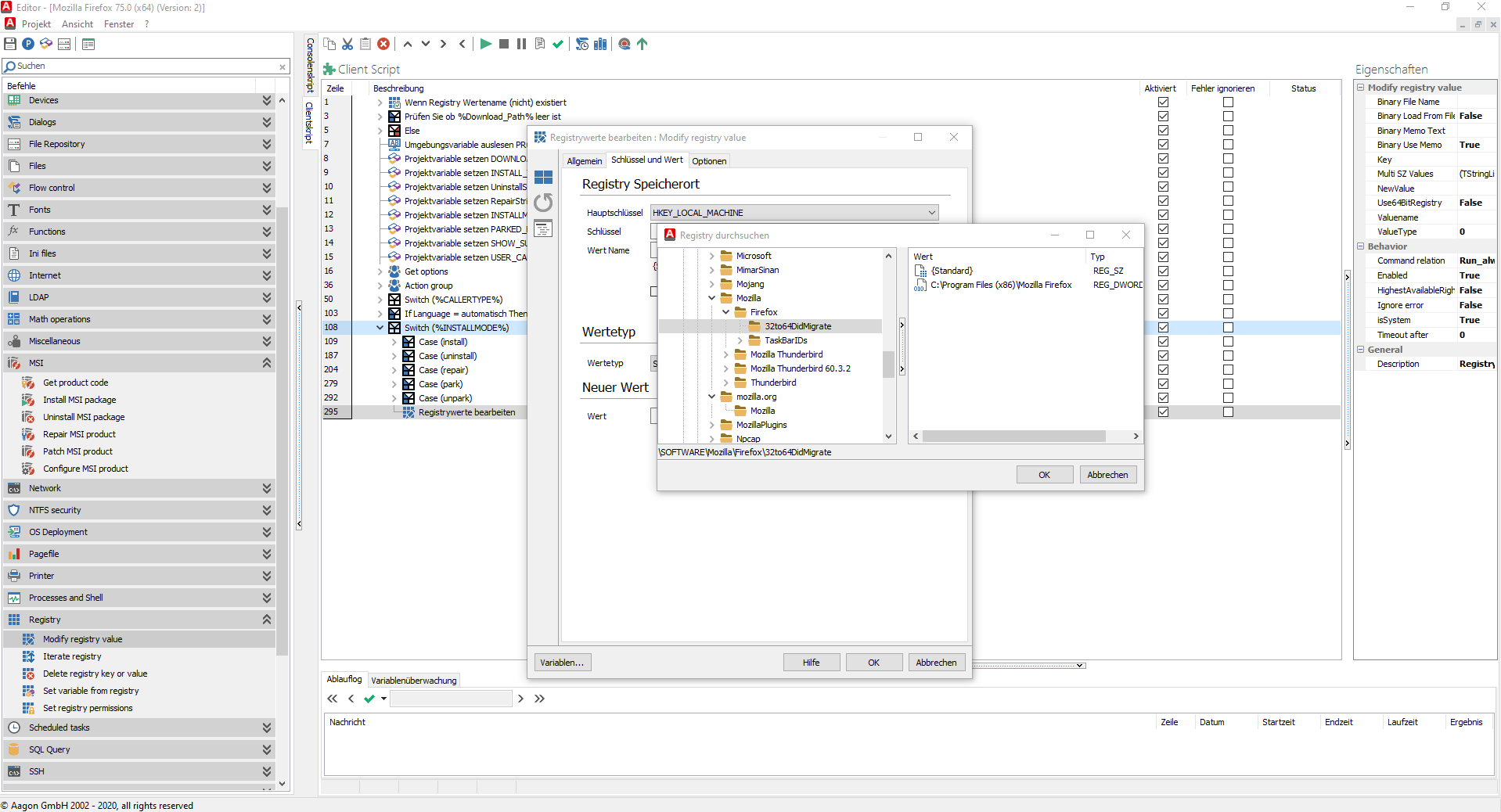Image resolution: width=1501 pixels, height=812 pixels.
Task: Collapse the Registry command category
Action: [267, 620]
